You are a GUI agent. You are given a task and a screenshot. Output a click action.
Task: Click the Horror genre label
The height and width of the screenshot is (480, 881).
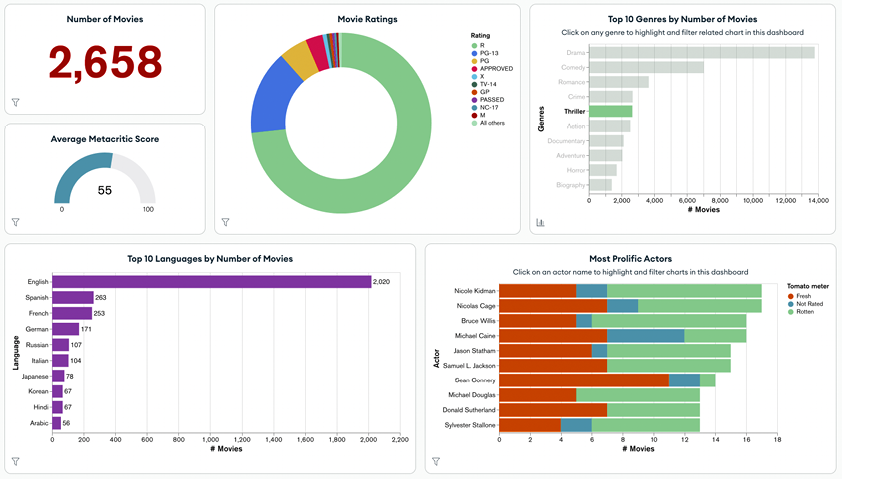pos(576,170)
